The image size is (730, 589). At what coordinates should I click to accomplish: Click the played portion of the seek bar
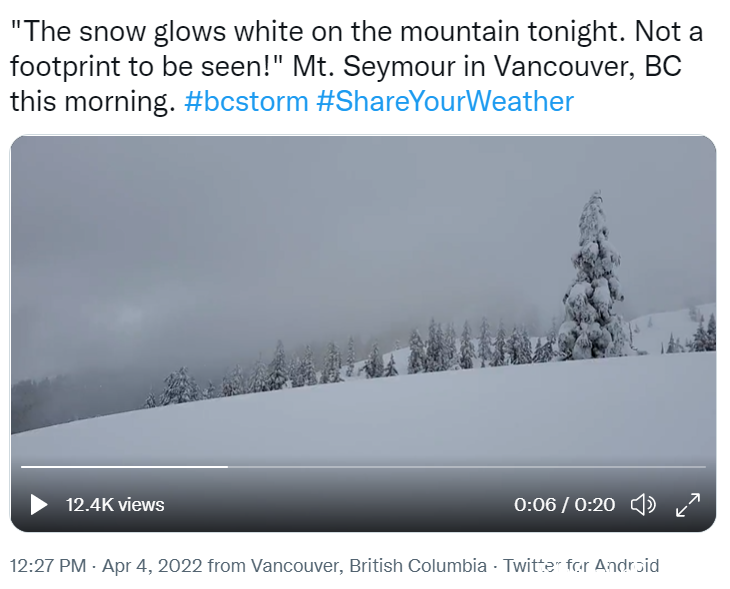point(124,467)
